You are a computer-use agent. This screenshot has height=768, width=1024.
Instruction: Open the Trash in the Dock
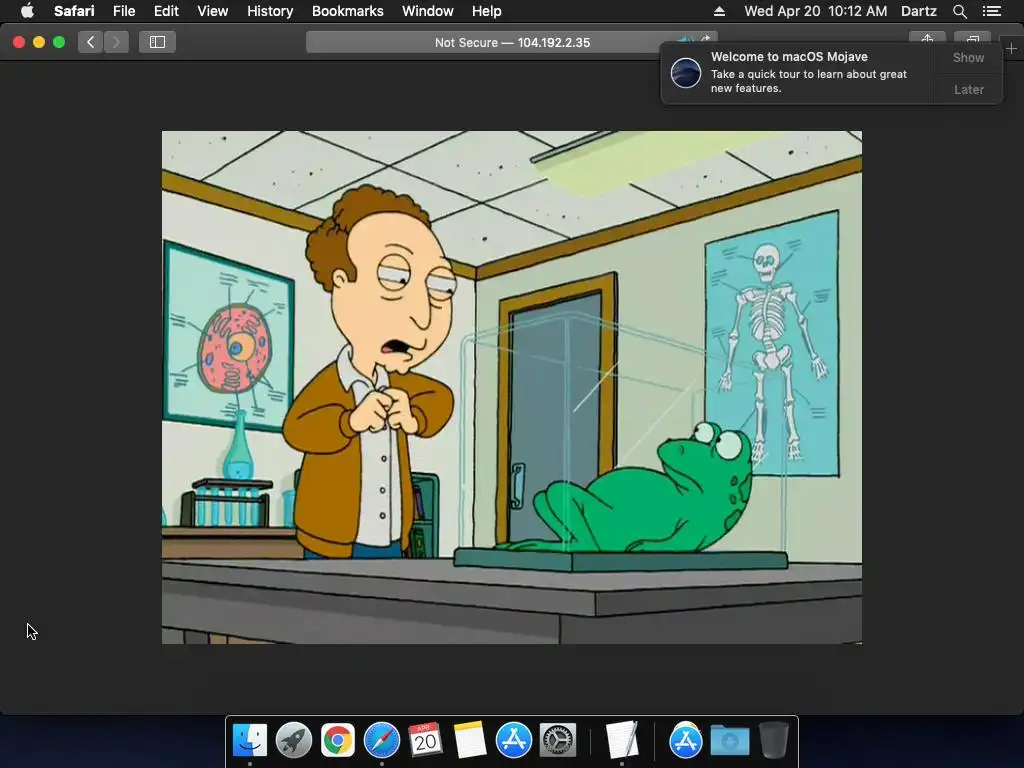click(774, 740)
